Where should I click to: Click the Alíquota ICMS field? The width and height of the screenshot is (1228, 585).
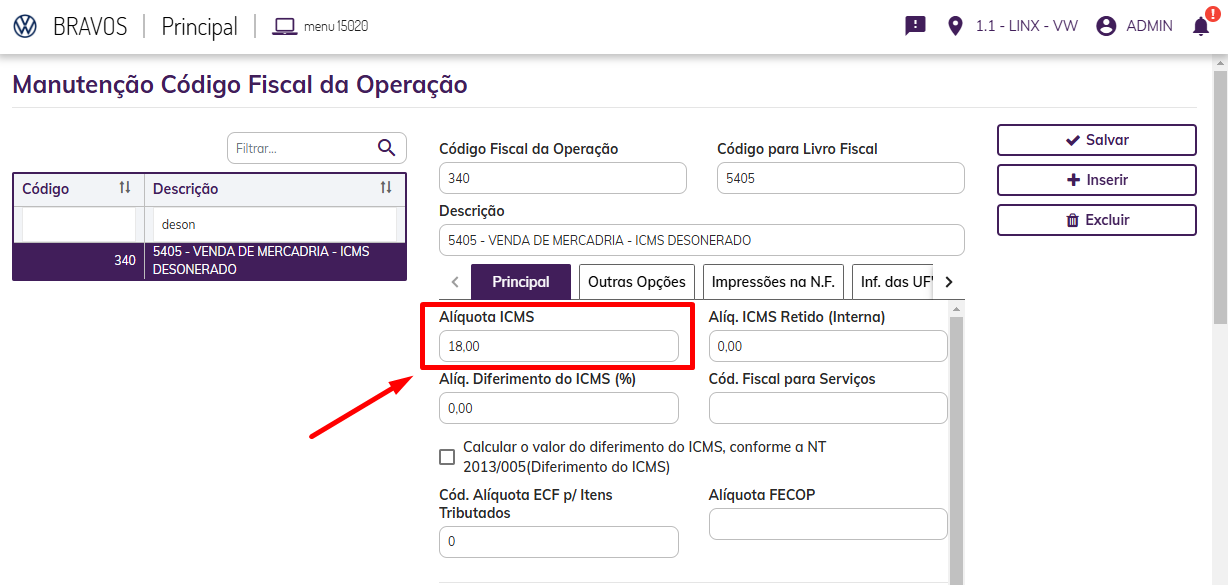[x=559, y=346]
